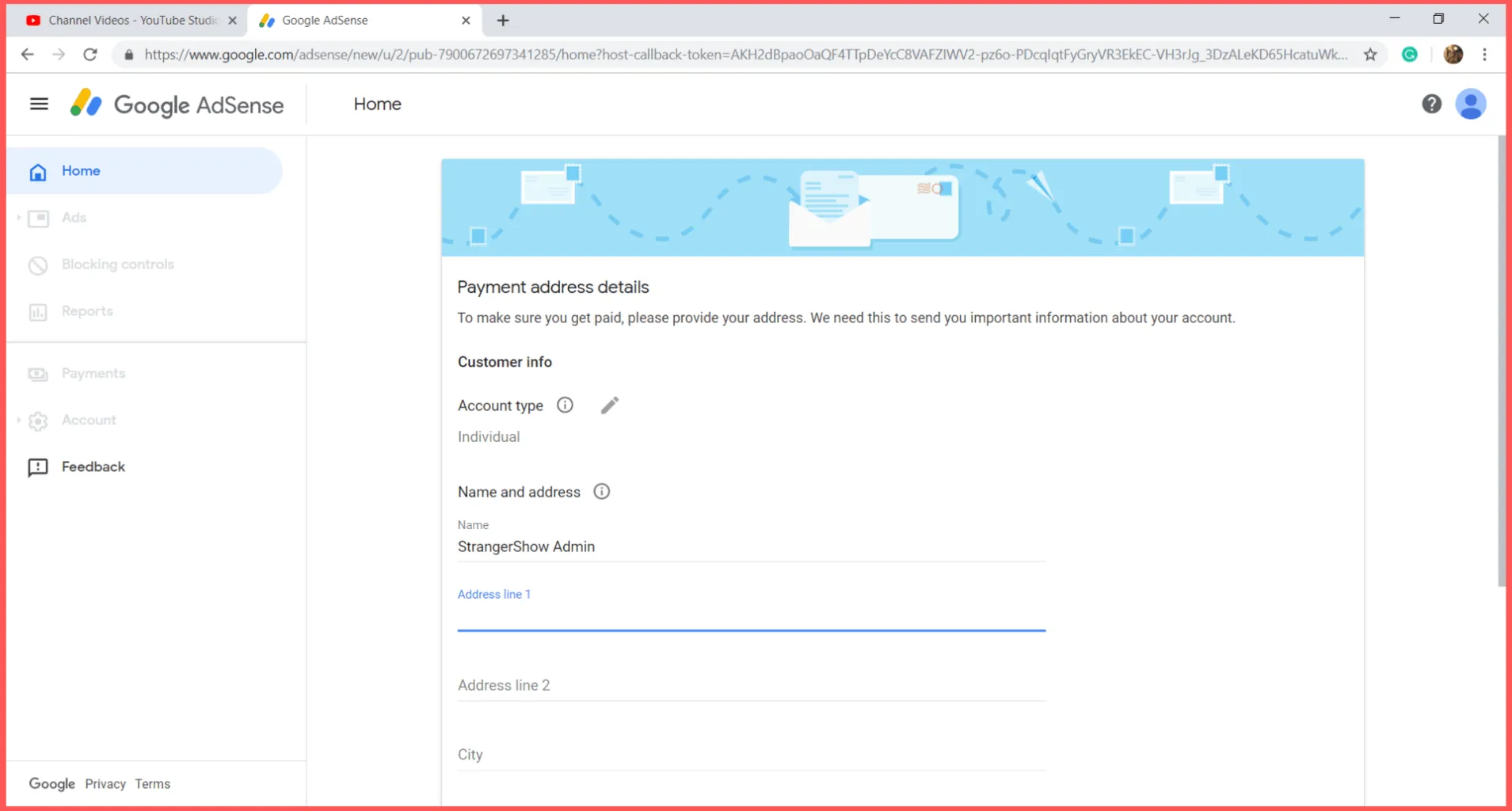Click the 'Customer info' label

[505, 362]
